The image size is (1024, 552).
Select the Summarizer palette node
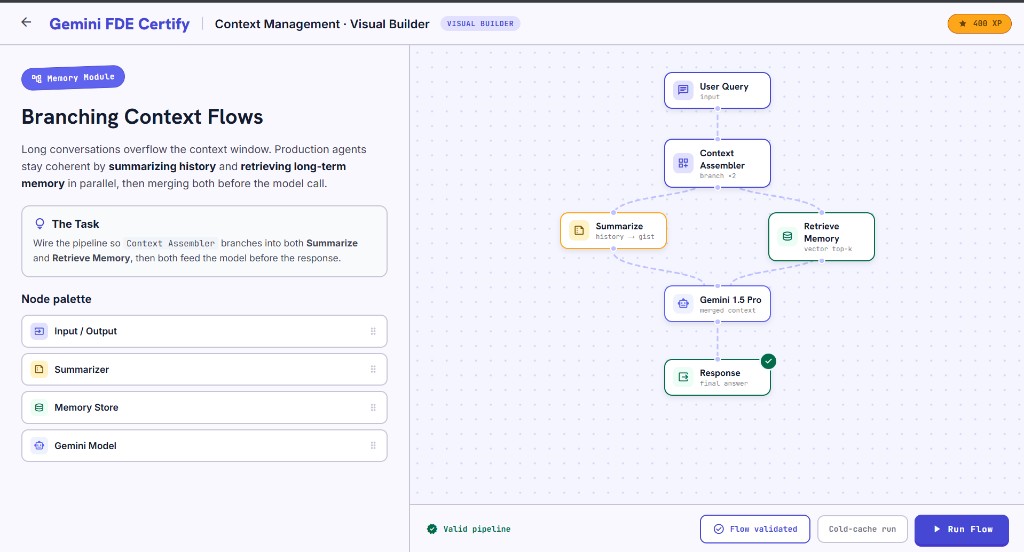[x=204, y=369]
